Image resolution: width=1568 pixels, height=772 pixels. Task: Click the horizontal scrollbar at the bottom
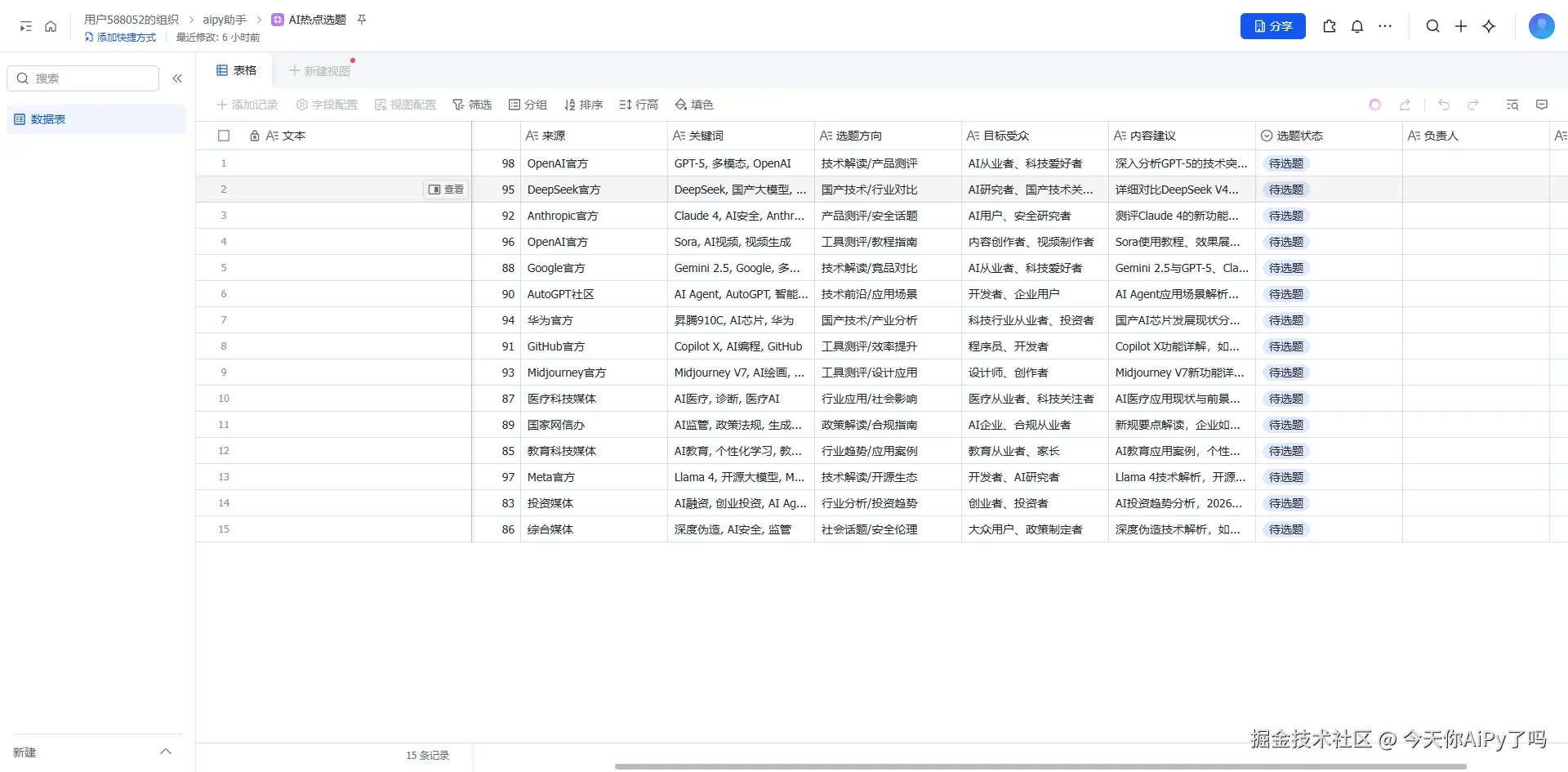[1040, 766]
